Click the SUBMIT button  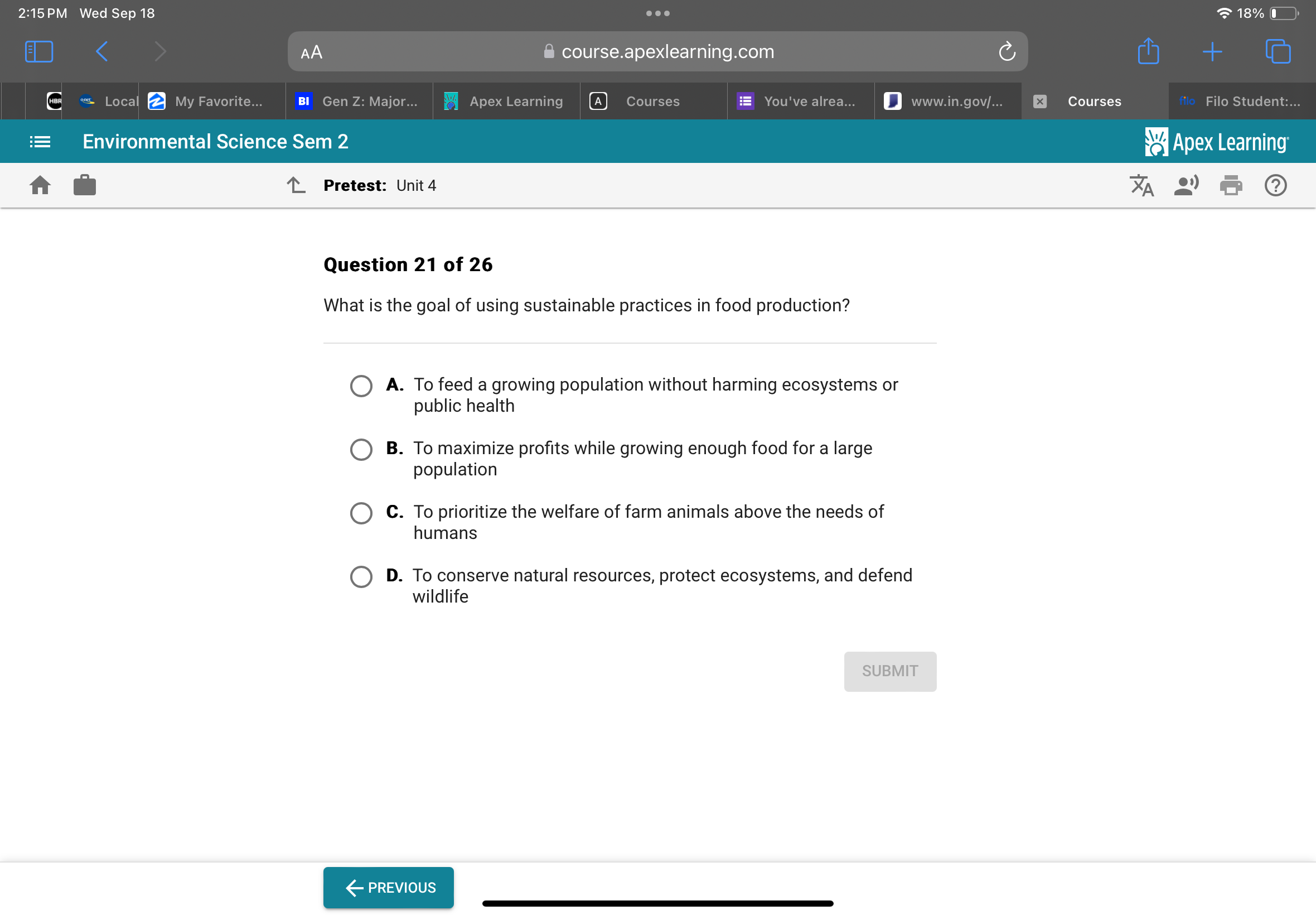pyautogui.click(x=890, y=671)
